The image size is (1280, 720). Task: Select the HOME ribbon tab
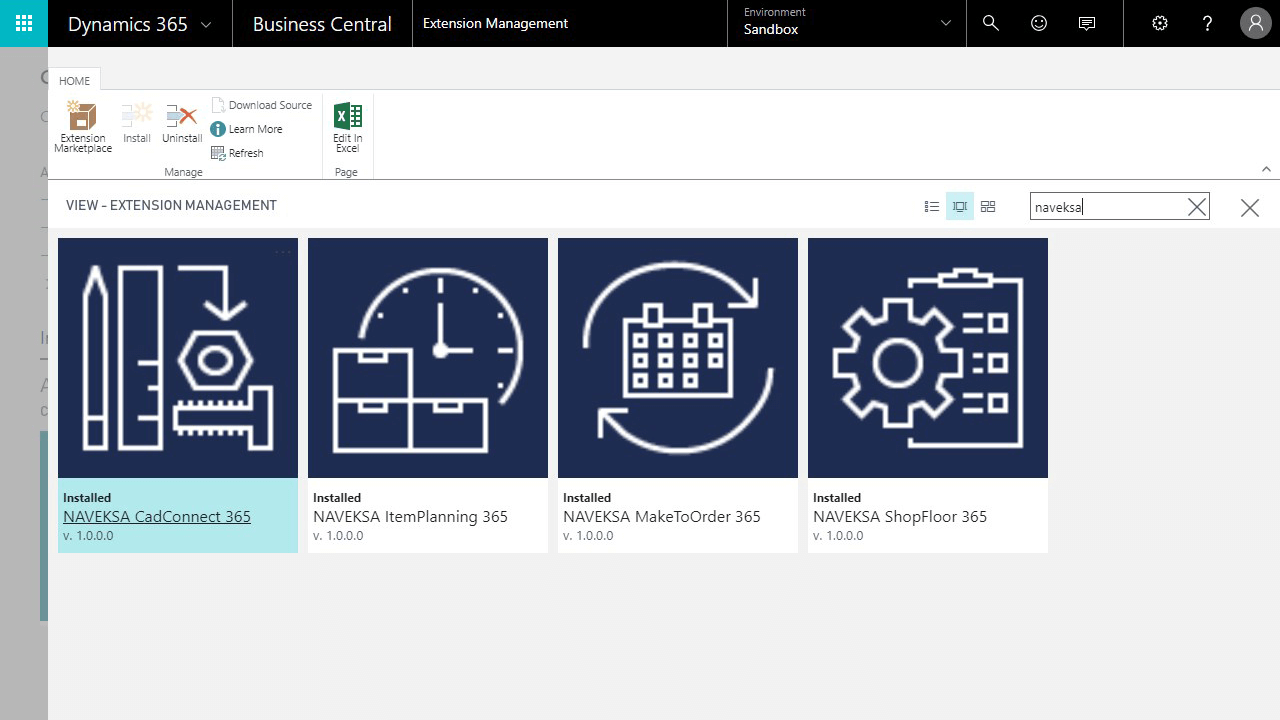(75, 81)
